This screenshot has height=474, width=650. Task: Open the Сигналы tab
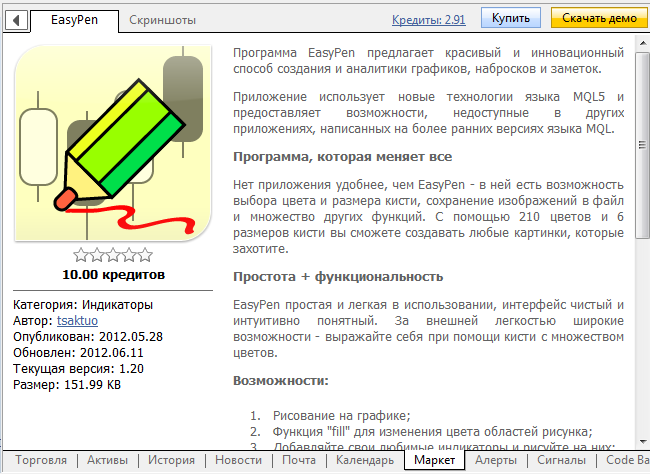pyautogui.click(x=561, y=460)
